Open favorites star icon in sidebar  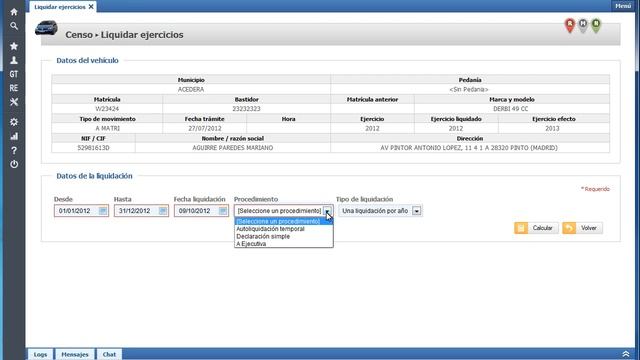pyautogui.click(x=14, y=46)
